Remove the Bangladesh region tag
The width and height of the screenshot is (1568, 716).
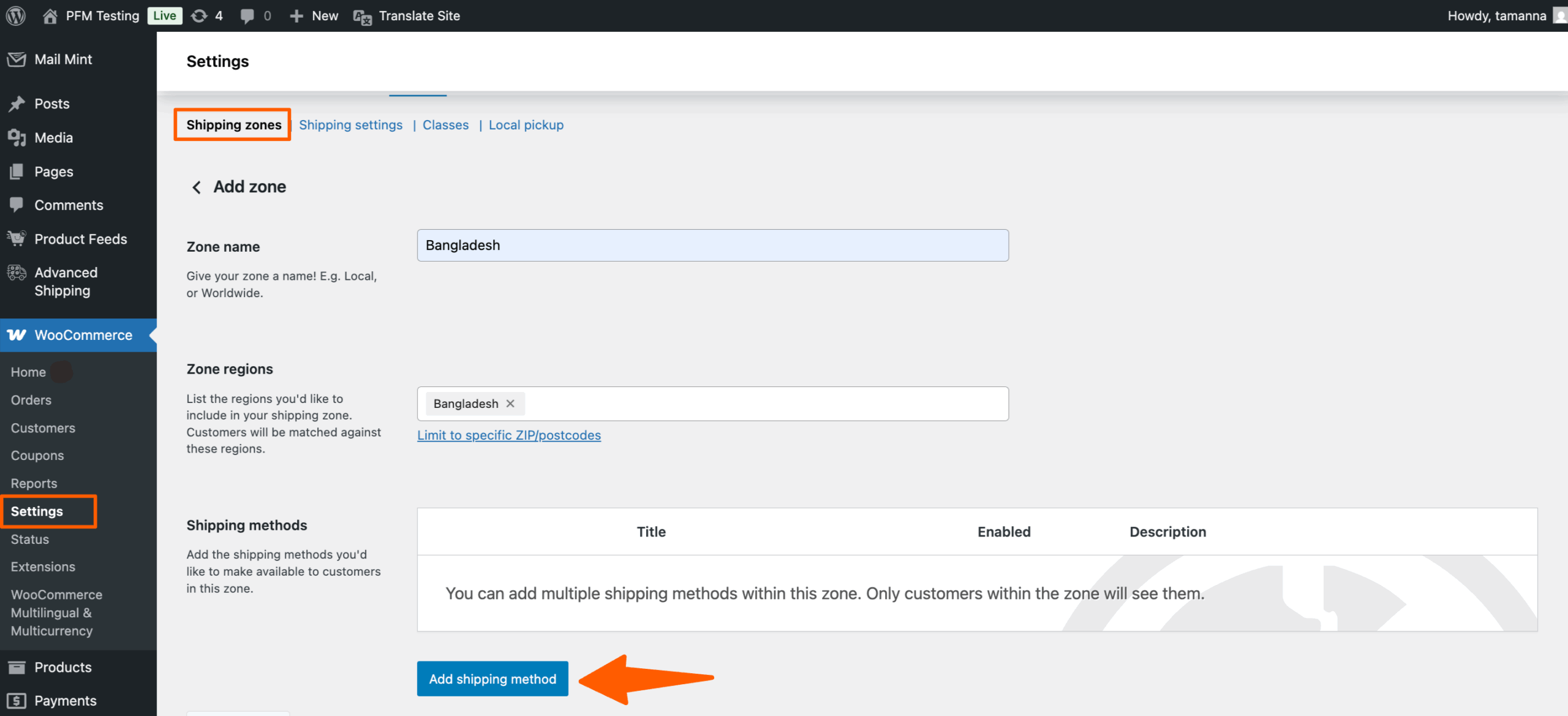coord(510,404)
